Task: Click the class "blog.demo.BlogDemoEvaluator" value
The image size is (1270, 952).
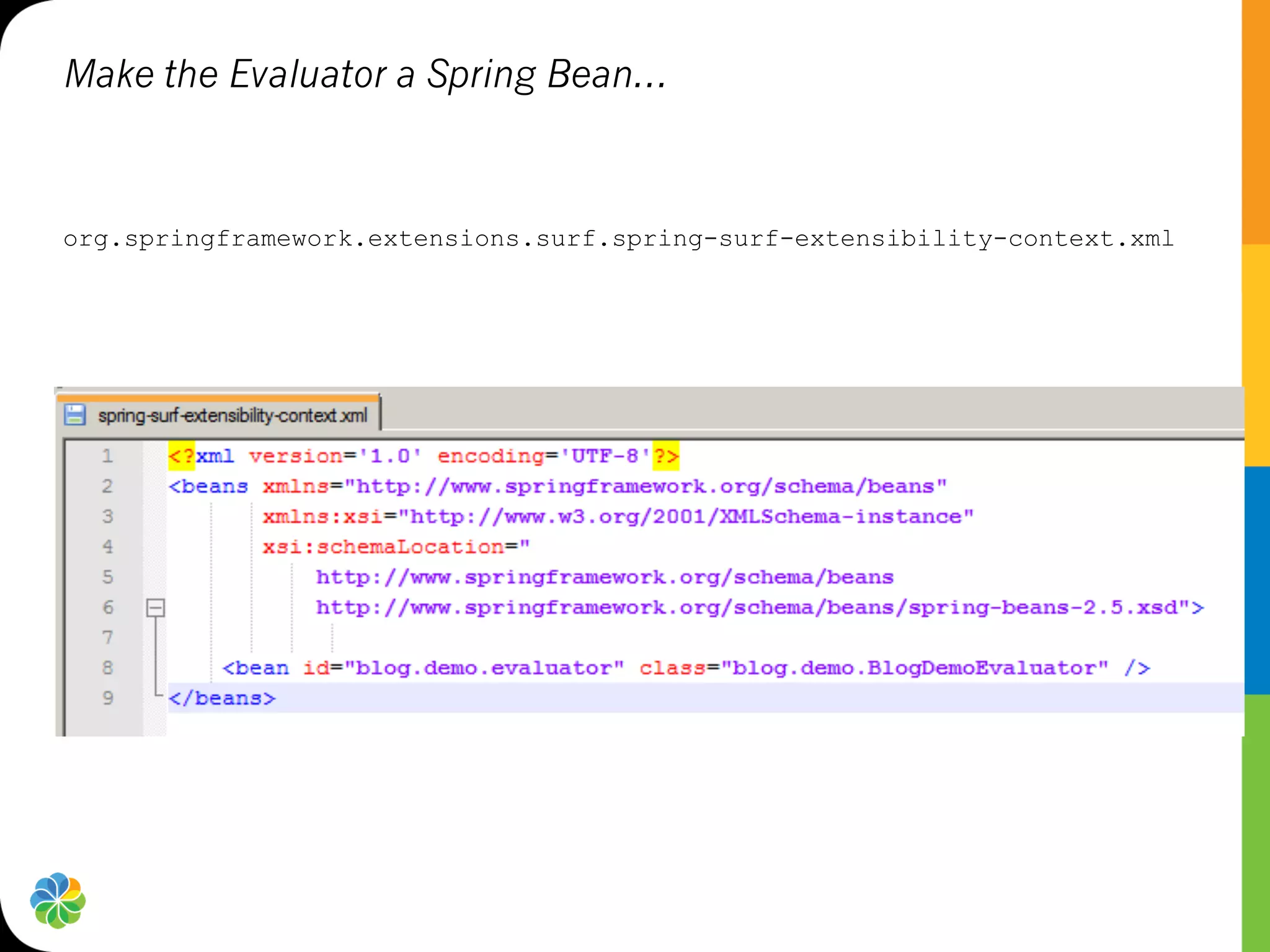Action: 915,668
